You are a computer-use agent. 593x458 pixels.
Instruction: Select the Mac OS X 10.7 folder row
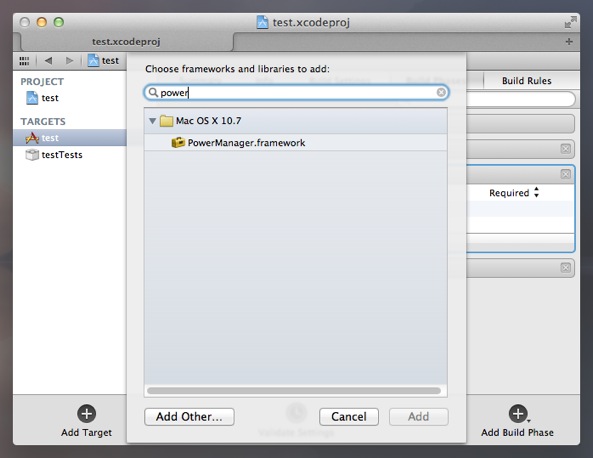pos(295,121)
